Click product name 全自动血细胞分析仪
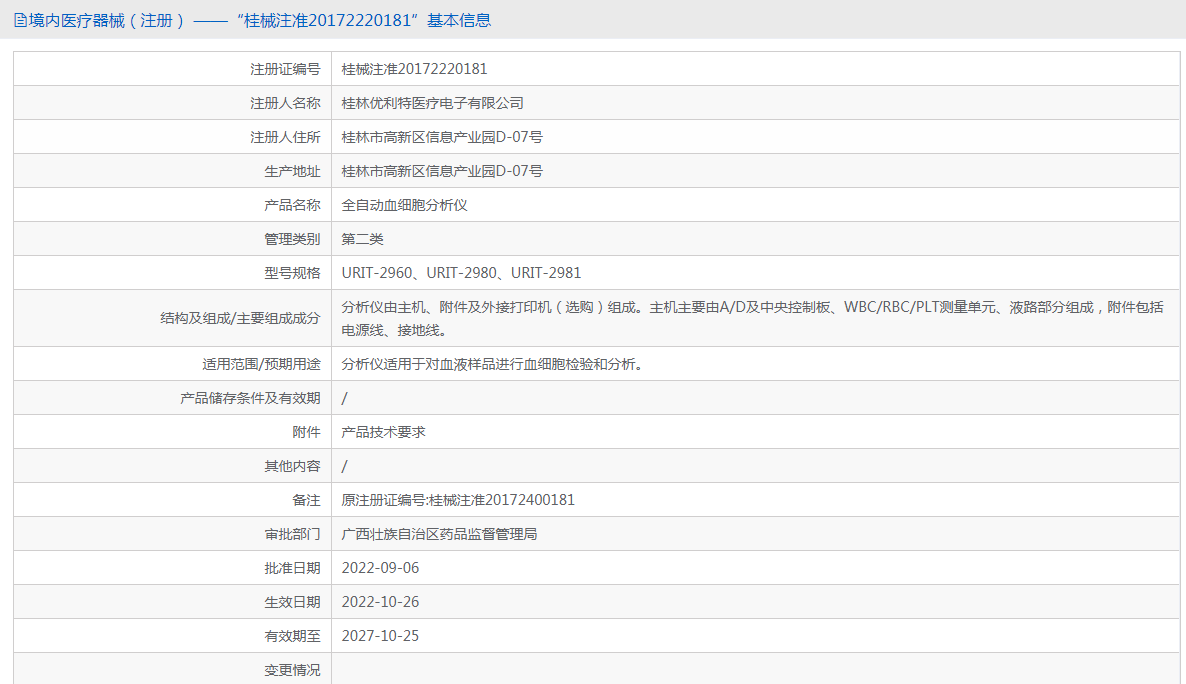1186x684 pixels. [x=405, y=205]
